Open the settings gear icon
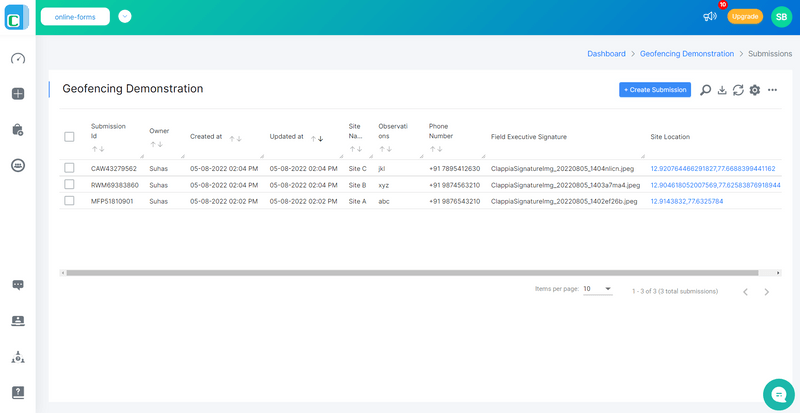This screenshot has width=800, height=413. pyautogui.click(x=755, y=90)
